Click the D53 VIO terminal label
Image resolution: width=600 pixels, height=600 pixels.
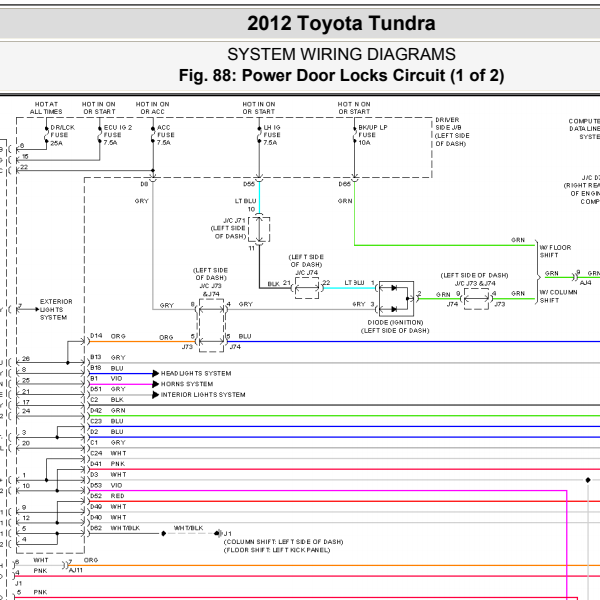(x=106, y=486)
